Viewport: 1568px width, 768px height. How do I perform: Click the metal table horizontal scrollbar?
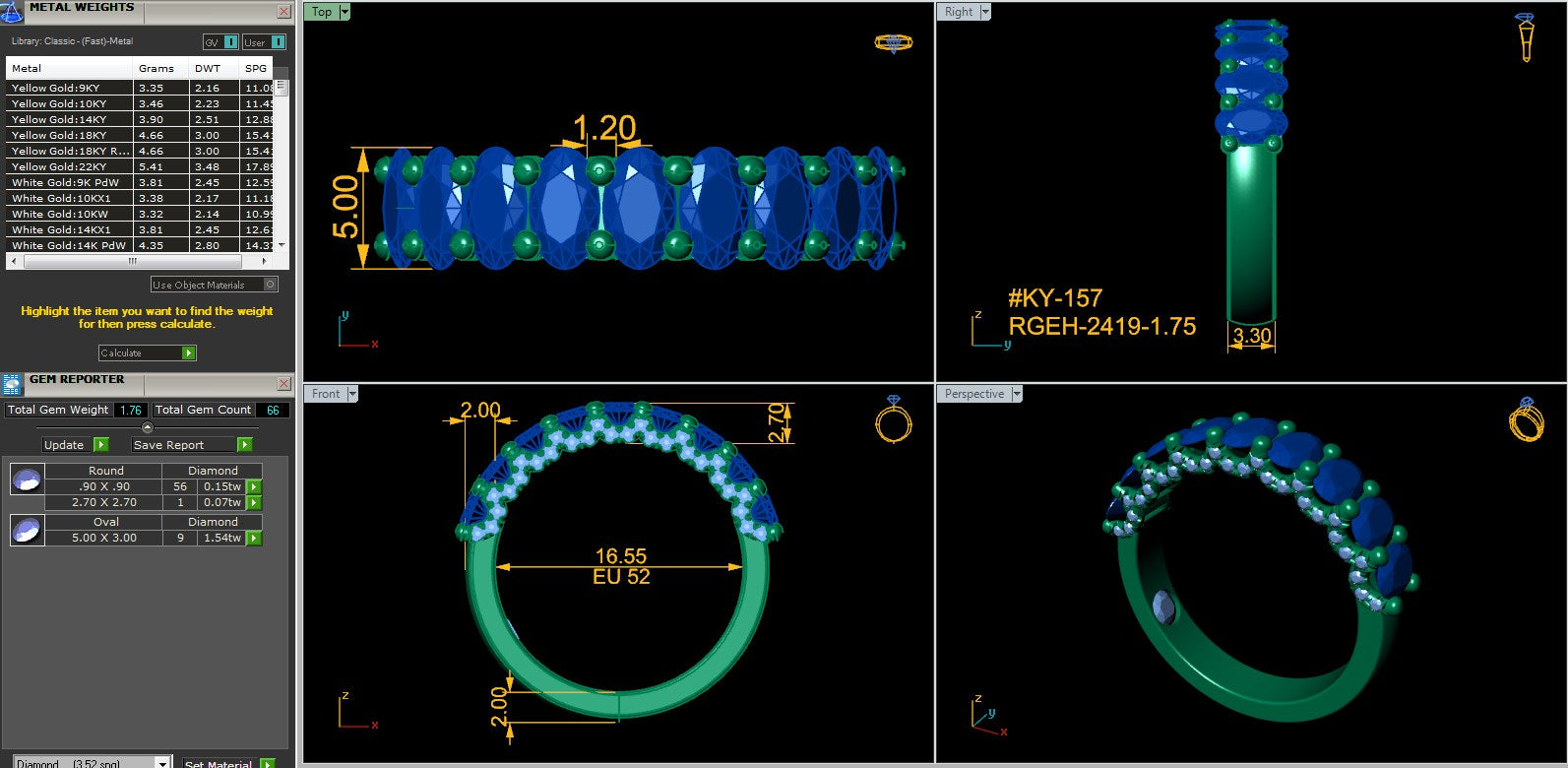tap(132, 262)
